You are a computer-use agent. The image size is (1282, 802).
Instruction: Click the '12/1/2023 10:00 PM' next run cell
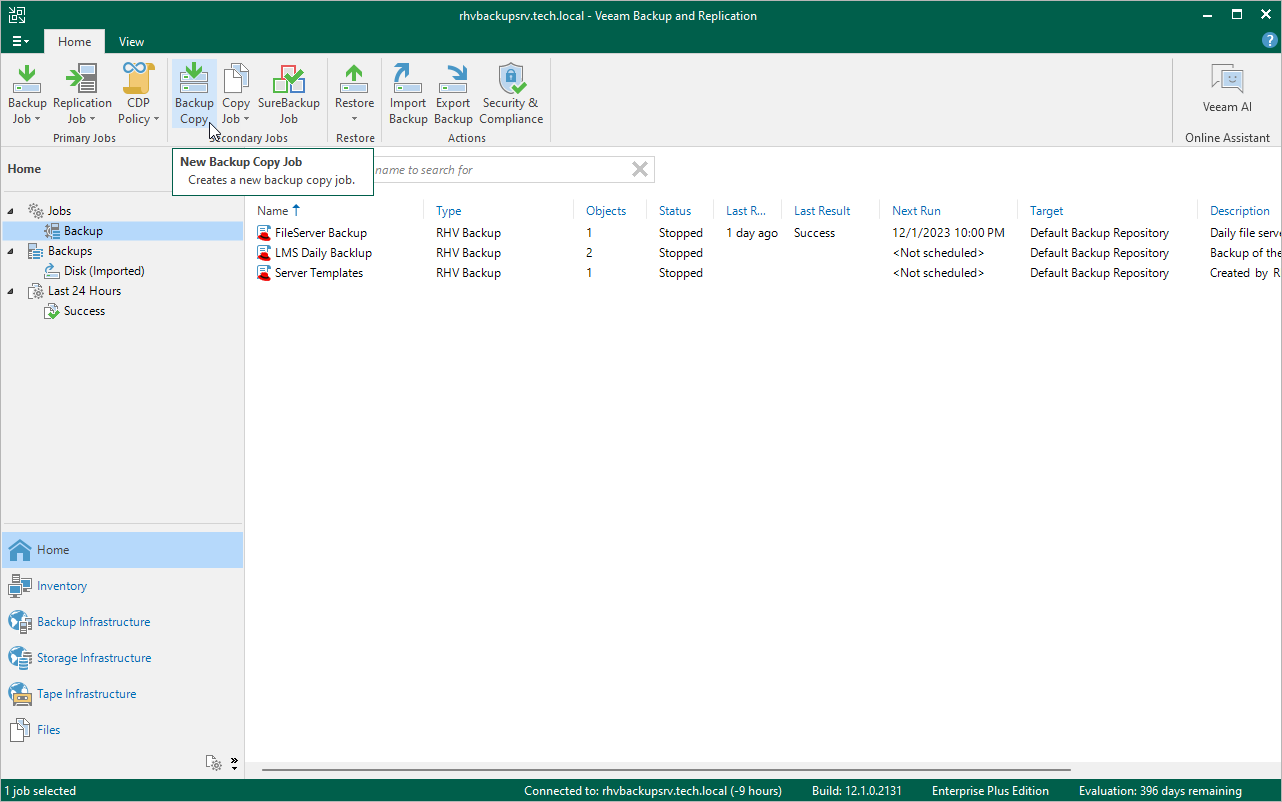(948, 233)
